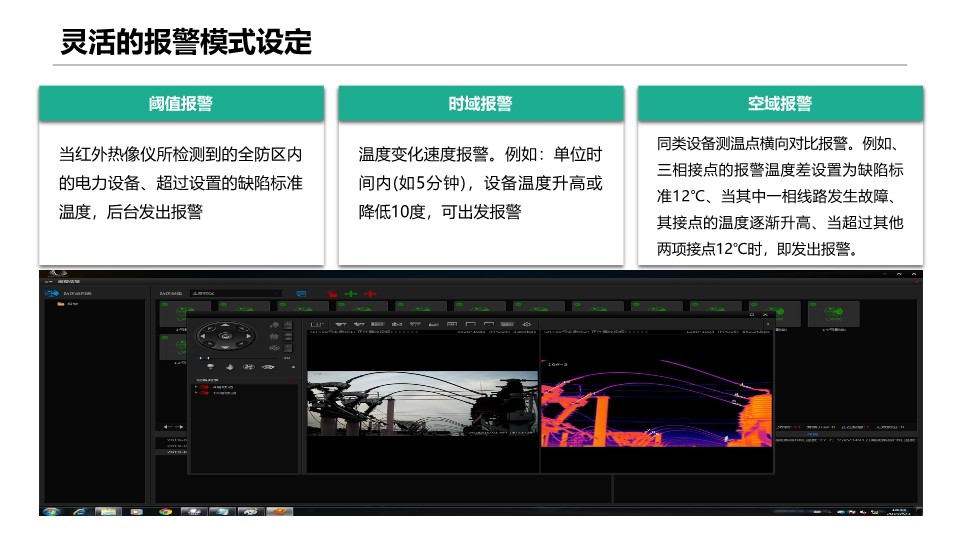Click the Windows Start button

click(51, 511)
